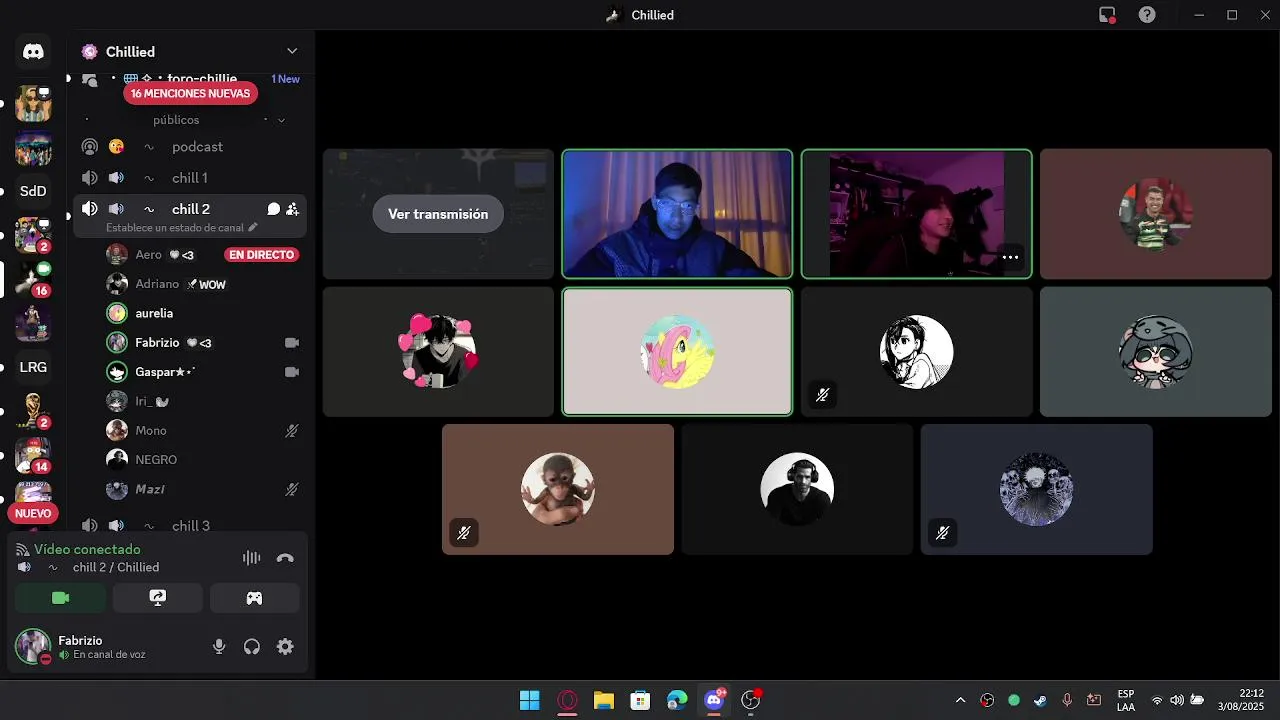Open Opera GX from taskbar
The height and width of the screenshot is (720, 1280).
point(567,700)
